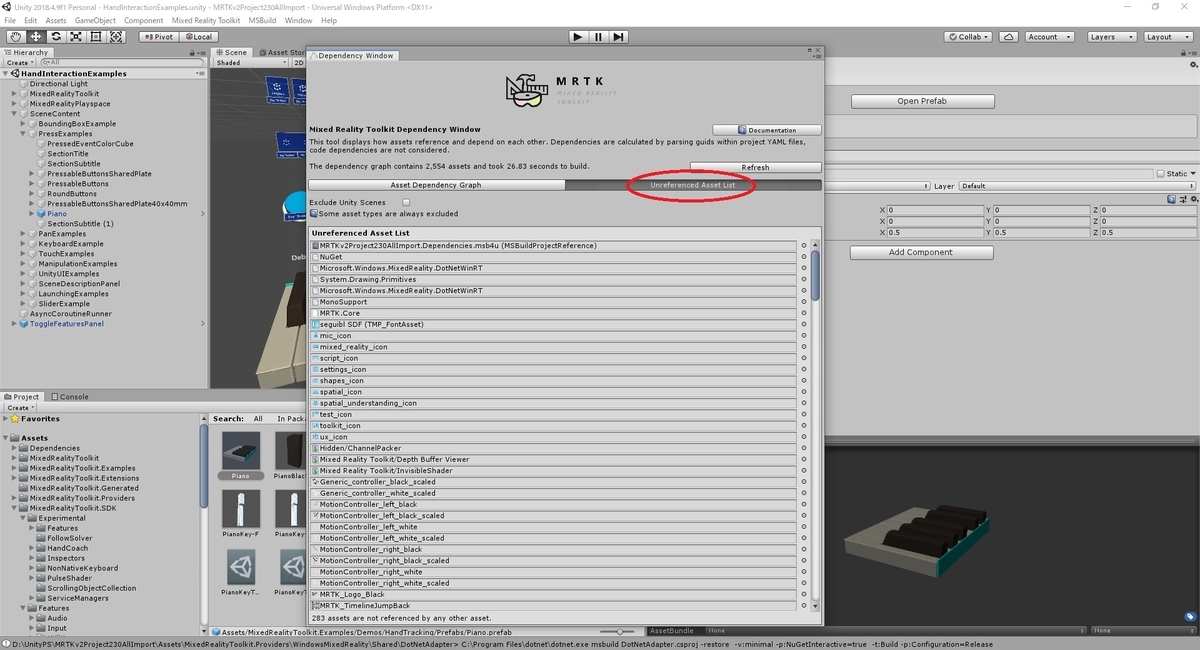The image size is (1200, 650).
Task: Open the File menu
Action: pos(10,20)
